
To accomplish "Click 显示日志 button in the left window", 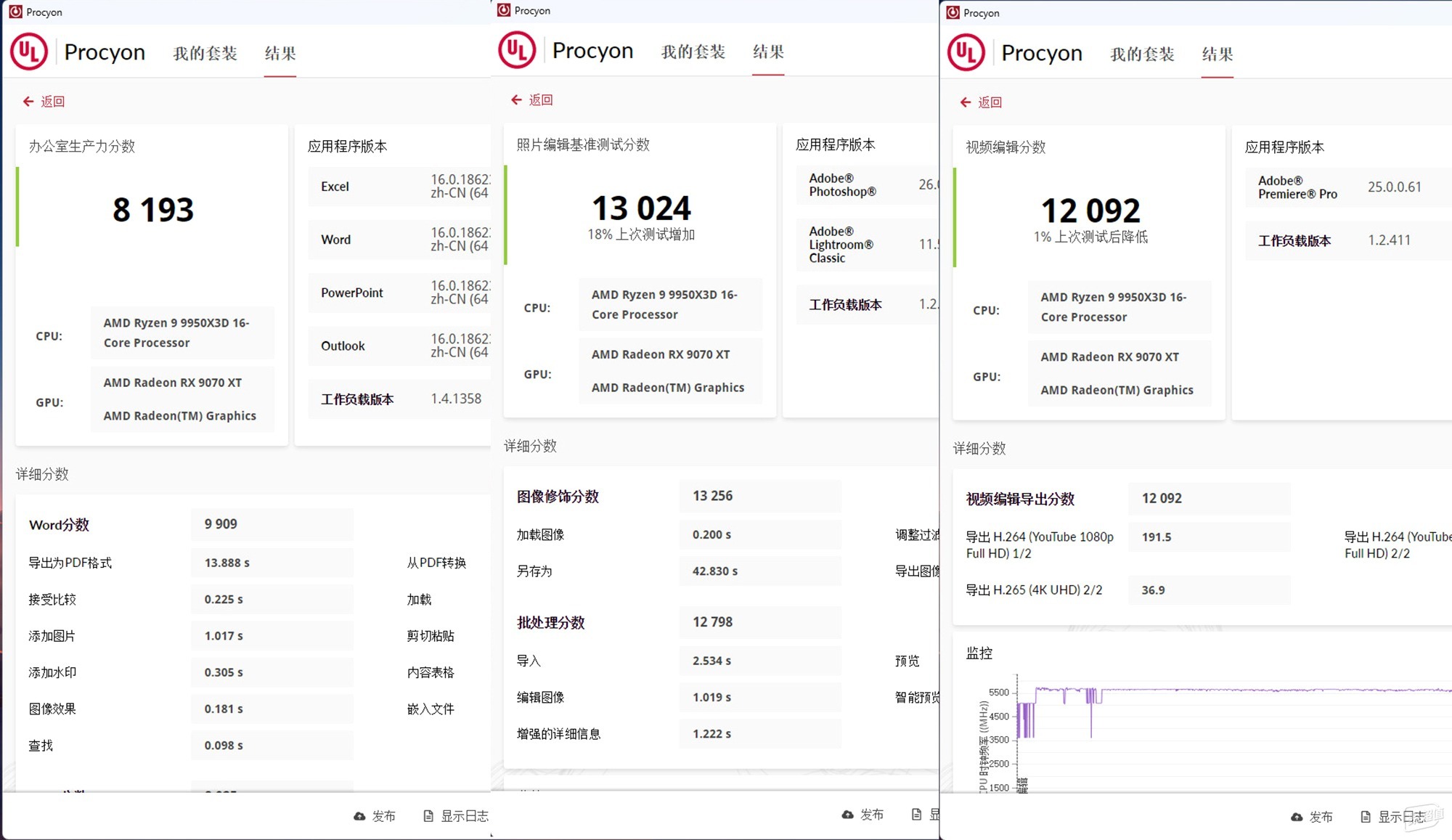I will [456, 816].
